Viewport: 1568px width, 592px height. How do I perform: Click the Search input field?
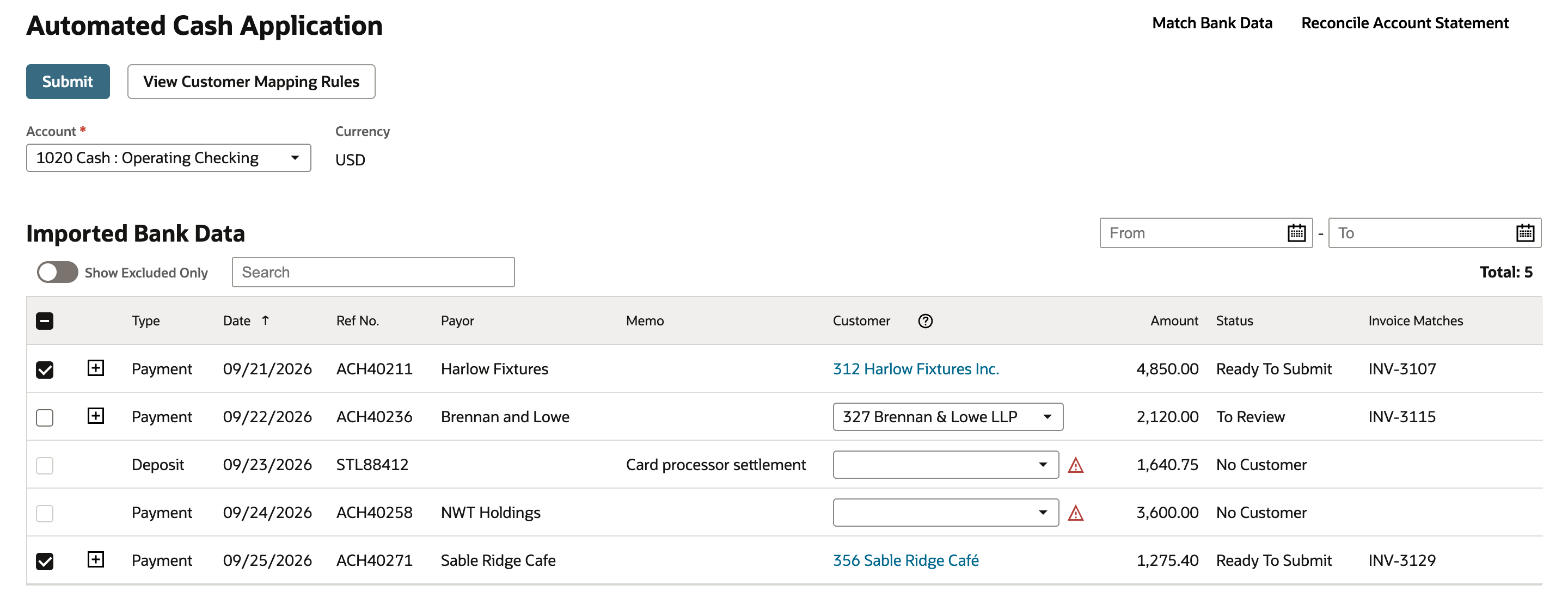[x=372, y=272]
